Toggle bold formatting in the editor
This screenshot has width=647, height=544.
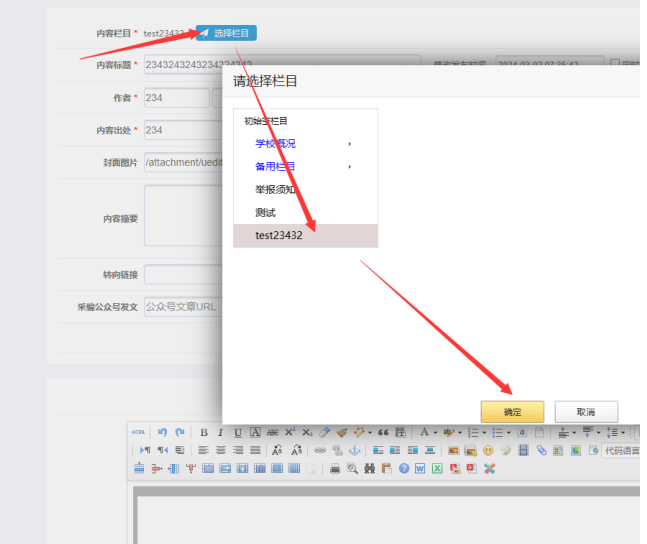click(204, 432)
